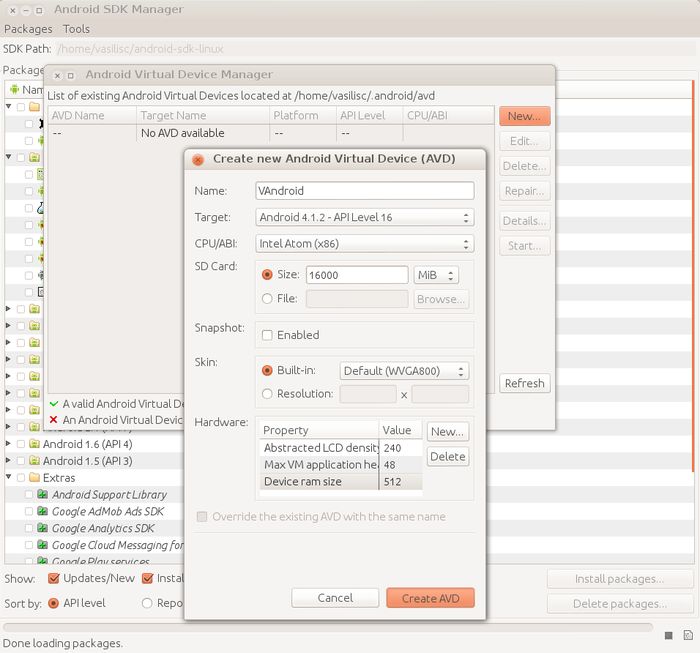Click the Target Name column header
Image resolution: width=700 pixels, height=653 pixels.
click(x=203, y=116)
